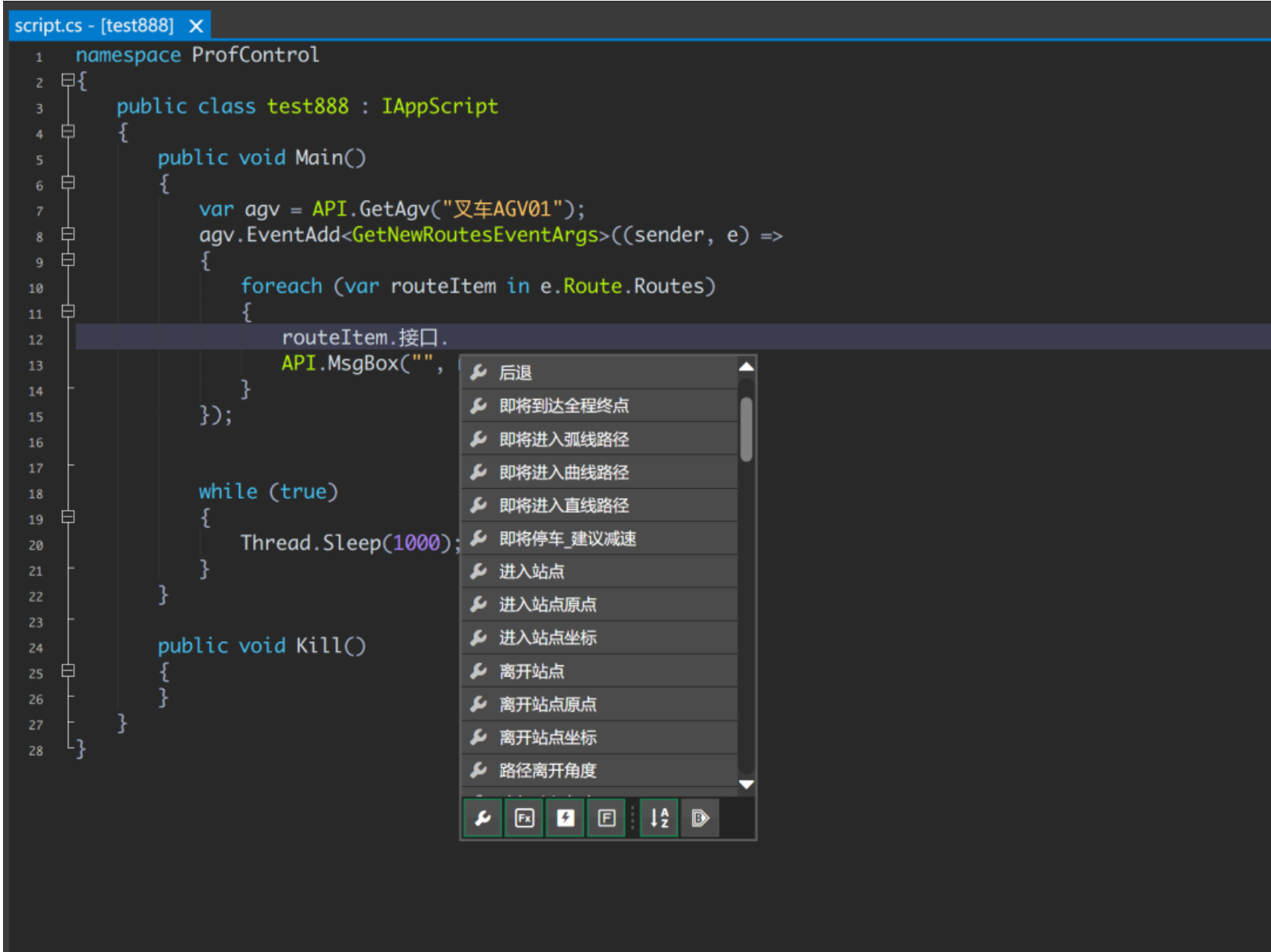1271x952 pixels.
Task: Choose 离开站点坐标 completion item
Action: [599, 738]
